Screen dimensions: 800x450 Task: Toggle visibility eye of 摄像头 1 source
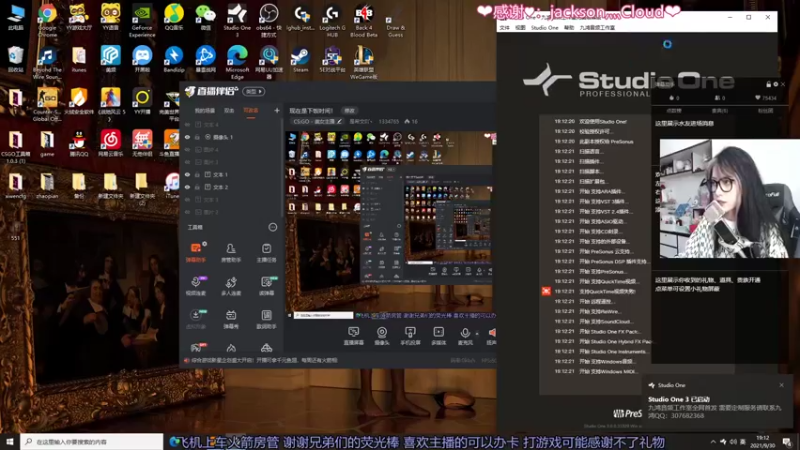pos(187,137)
